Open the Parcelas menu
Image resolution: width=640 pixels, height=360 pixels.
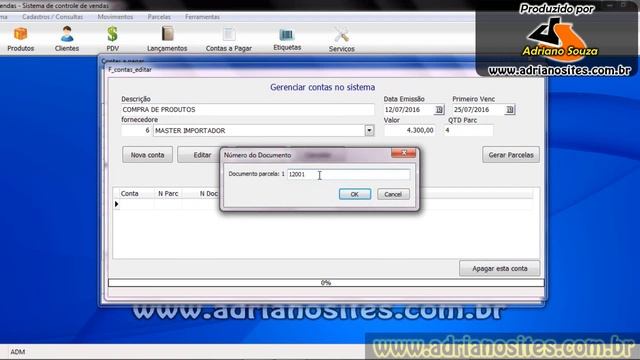click(x=159, y=17)
